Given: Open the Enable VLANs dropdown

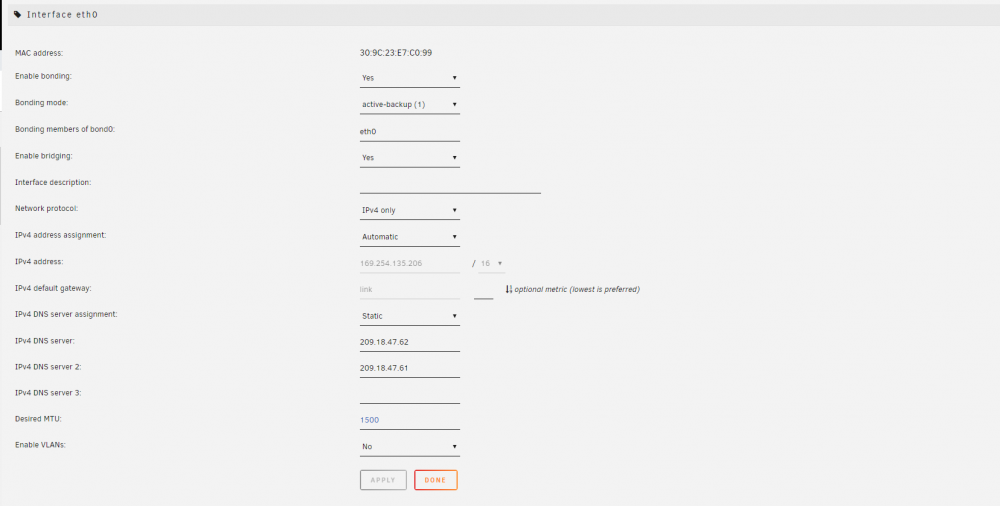Looking at the screenshot, I should tap(409, 447).
